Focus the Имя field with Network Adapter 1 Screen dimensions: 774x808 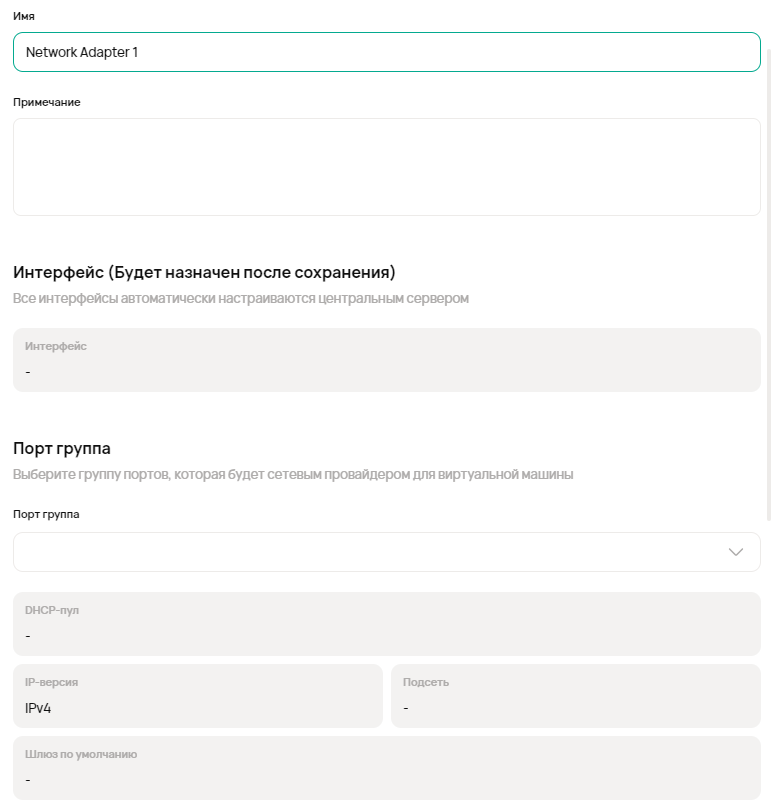coord(386,52)
